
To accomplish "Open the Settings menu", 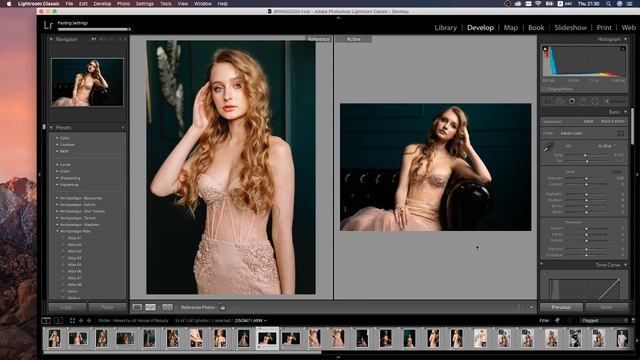I will point(145,4).
